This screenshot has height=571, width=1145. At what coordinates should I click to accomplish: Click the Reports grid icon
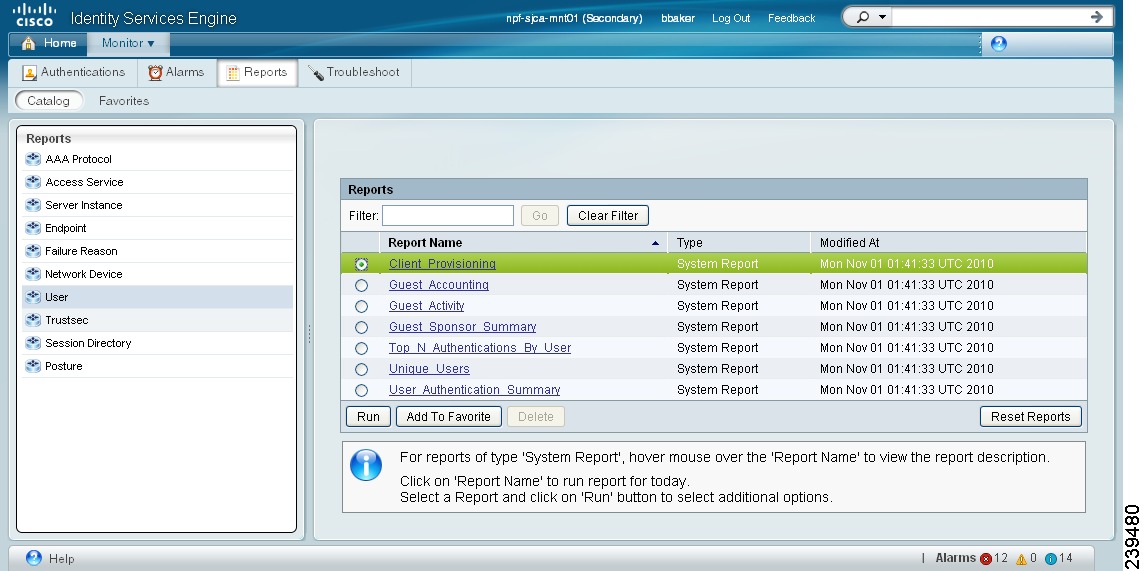232,72
